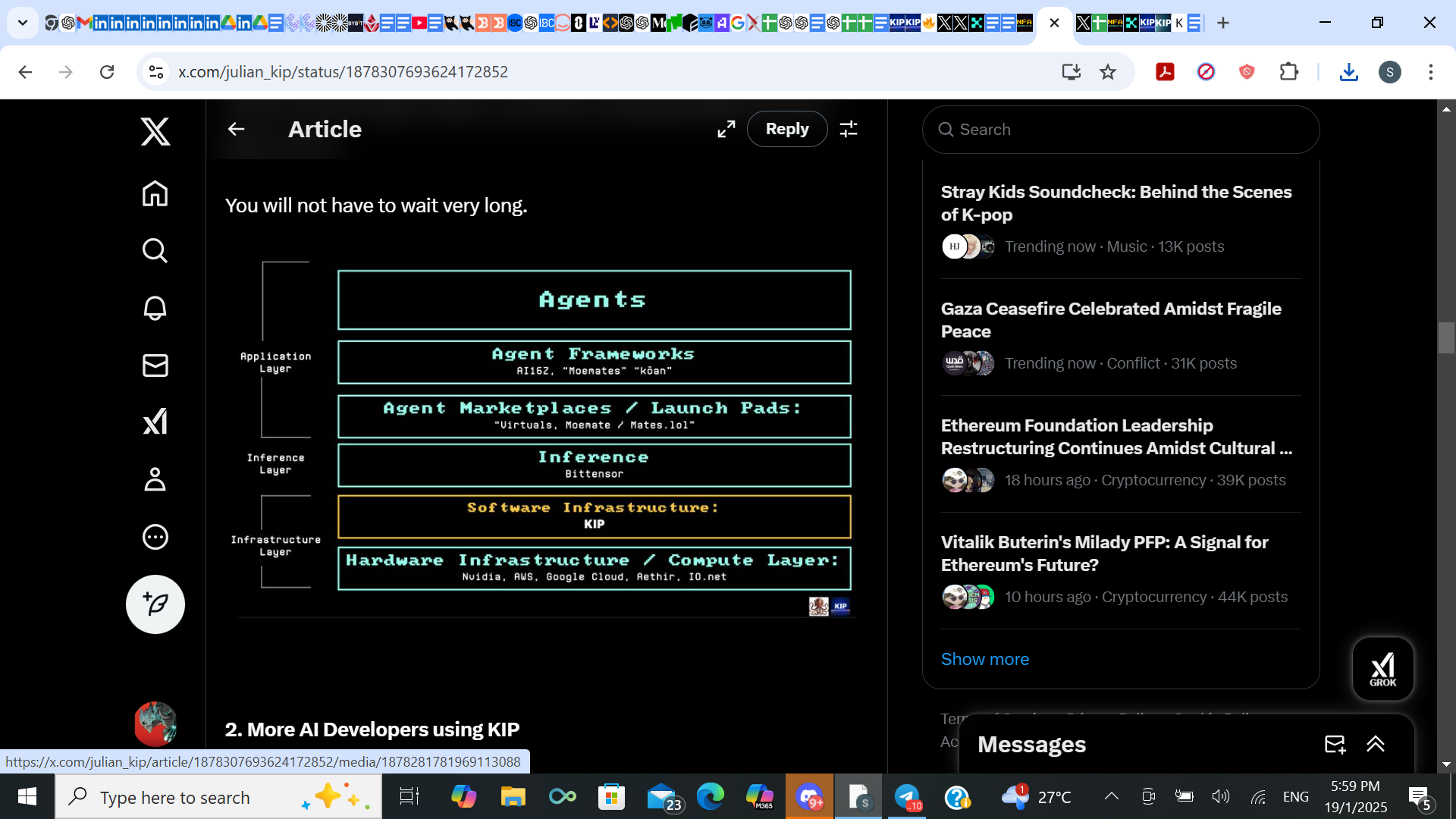This screenshot has height=819, width=1456.
Task: Switch to the YouTube tab
Action: [x=419, y=23]
